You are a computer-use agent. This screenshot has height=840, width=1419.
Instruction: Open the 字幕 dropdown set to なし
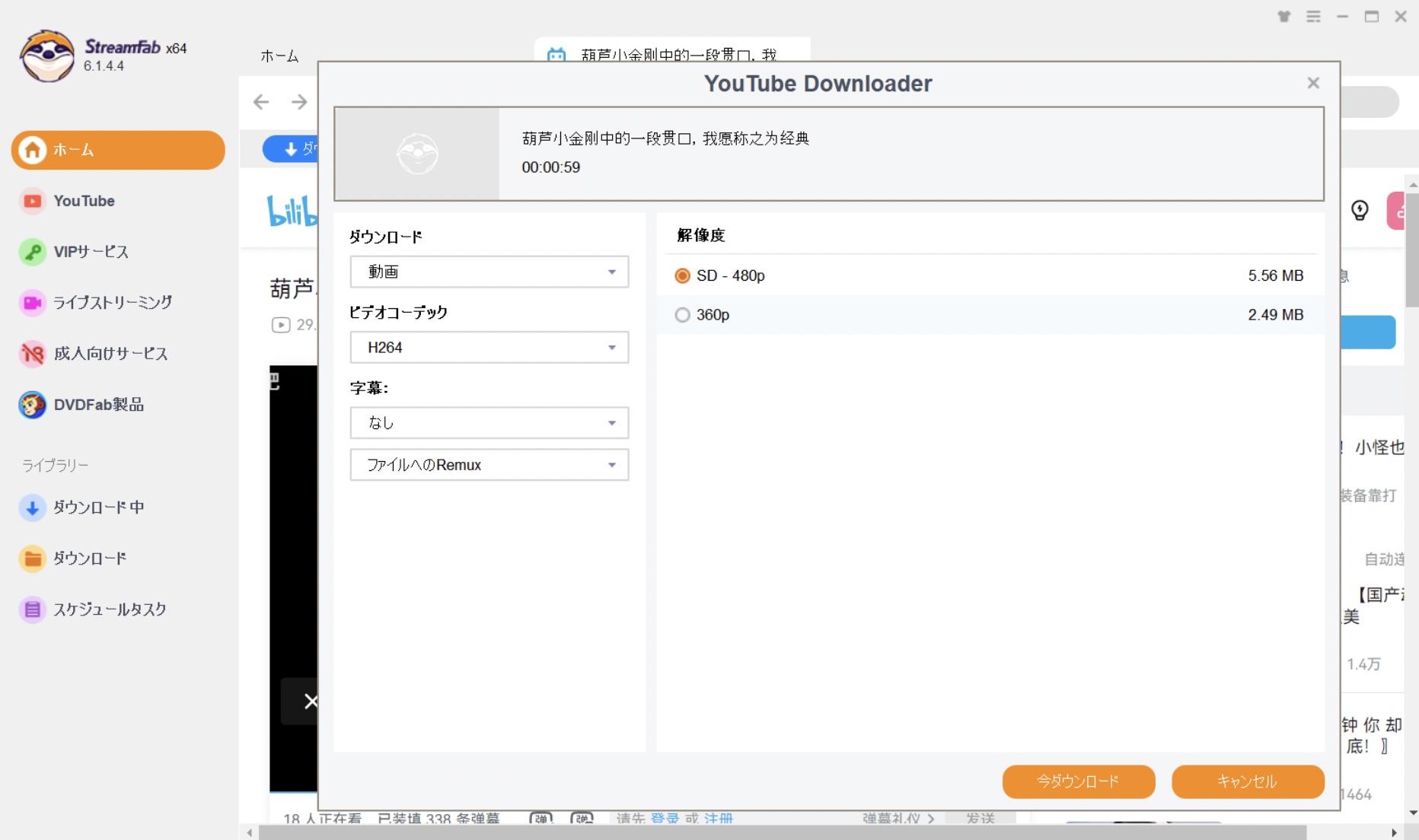[x=489, y=422]
